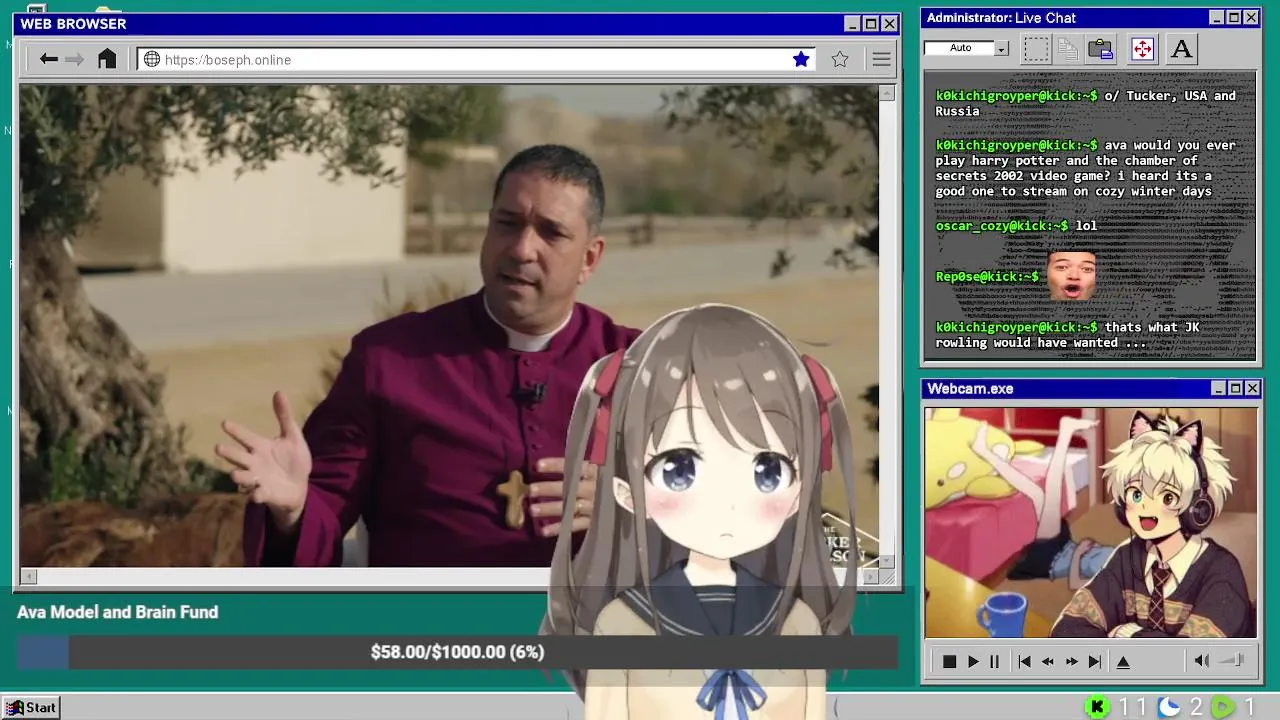Screen dimensions: 1280x720
Task: Click the 'Rep0se@kick:~$' username in chat
Action: pyautogui.click(x=987, y=277)
